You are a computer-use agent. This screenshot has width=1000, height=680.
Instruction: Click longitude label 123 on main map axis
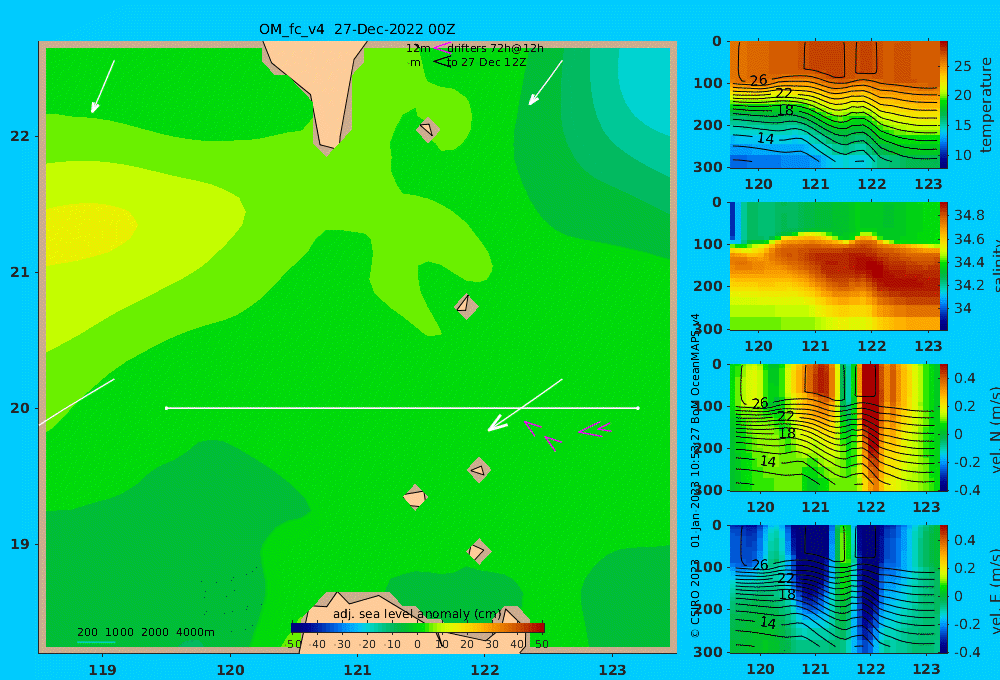coord(612,670)
